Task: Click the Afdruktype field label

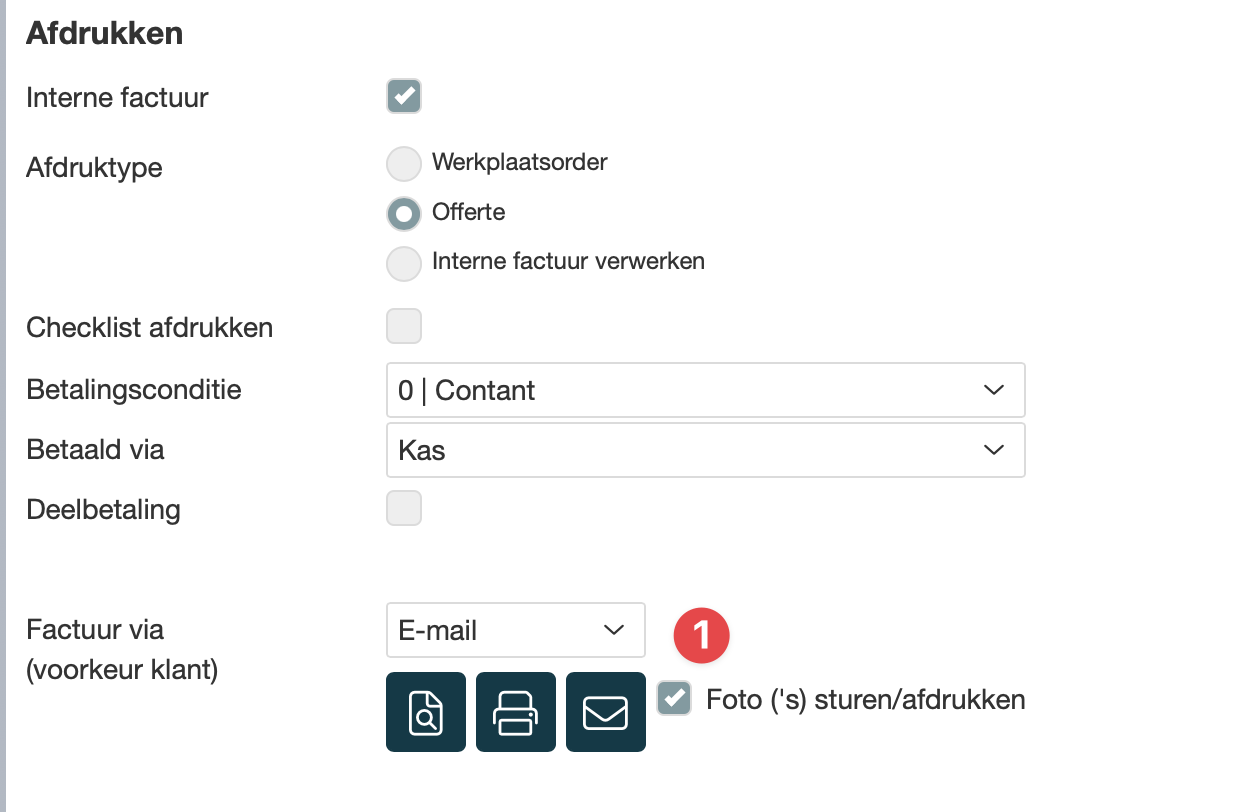Action: point(94,167)
